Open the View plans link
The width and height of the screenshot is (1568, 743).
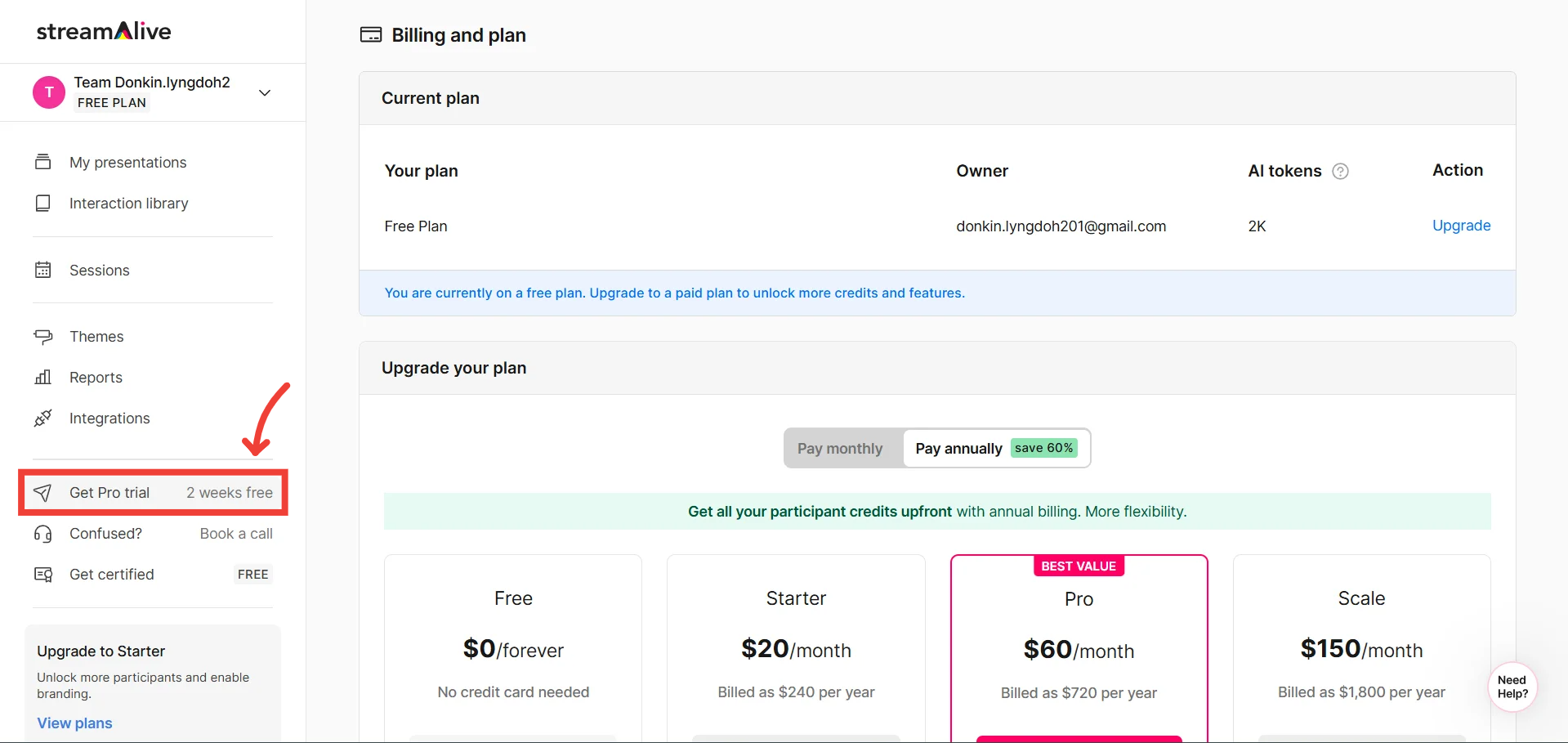click(74, 723)
